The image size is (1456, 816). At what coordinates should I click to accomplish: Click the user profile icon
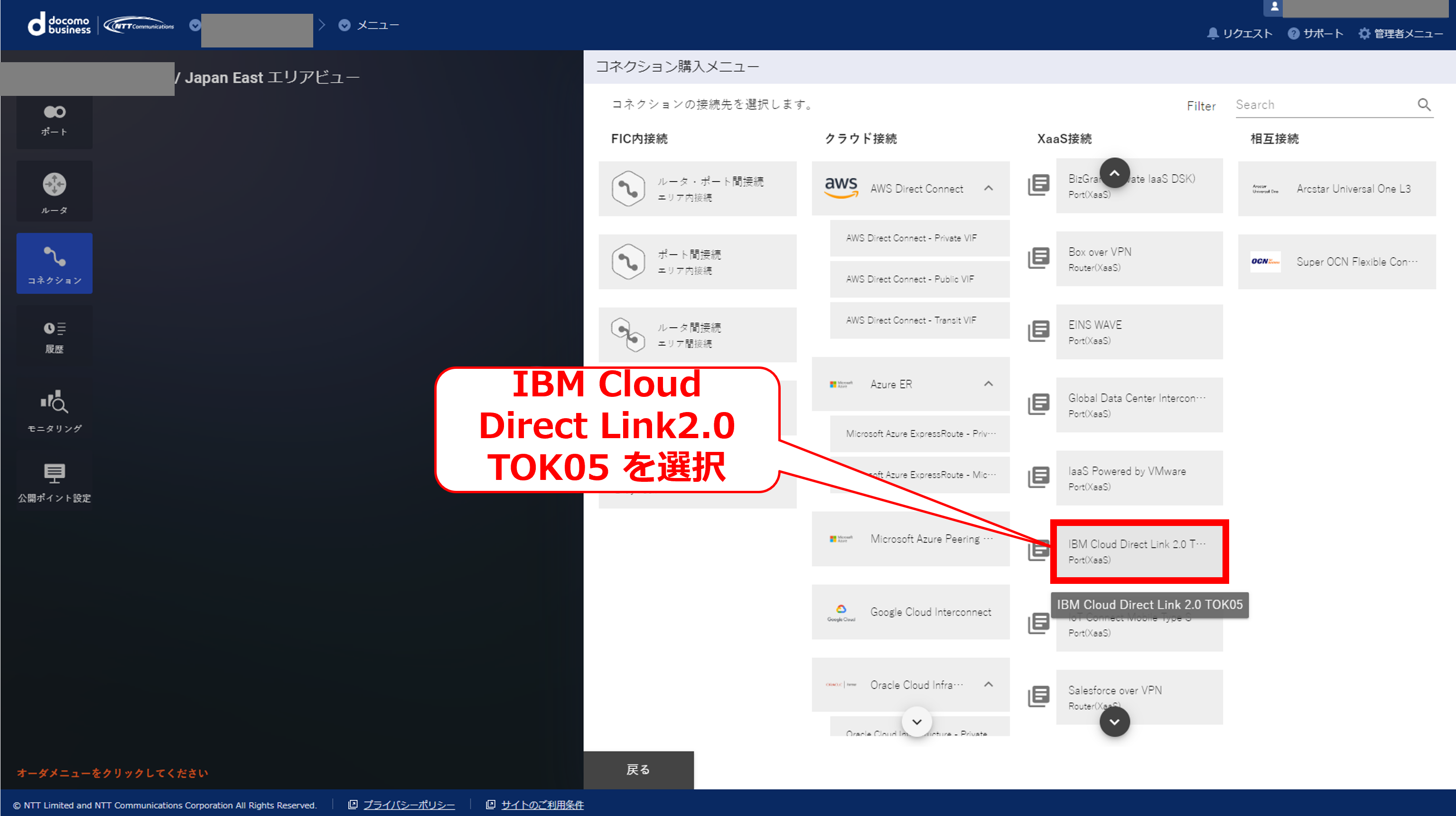(1274, 7)
